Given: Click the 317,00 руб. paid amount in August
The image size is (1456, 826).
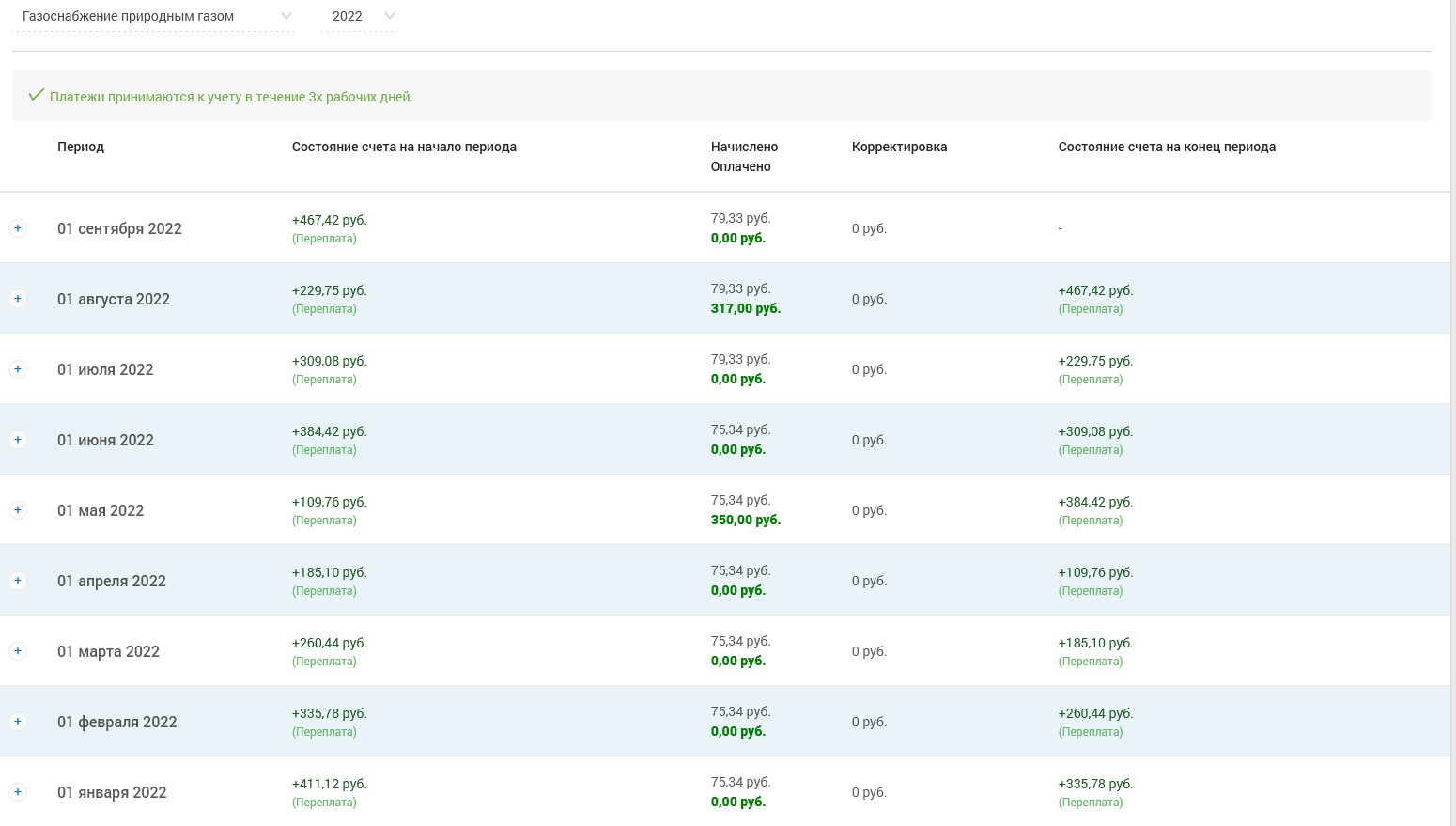Looking at the screenshot, I should 746,308.
